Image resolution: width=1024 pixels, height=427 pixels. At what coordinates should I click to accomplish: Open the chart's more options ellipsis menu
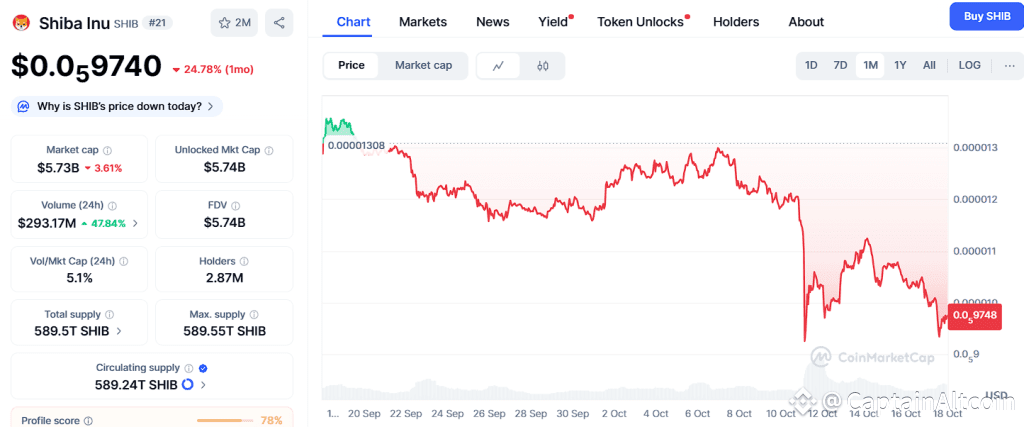click(x=1009, y=65)
